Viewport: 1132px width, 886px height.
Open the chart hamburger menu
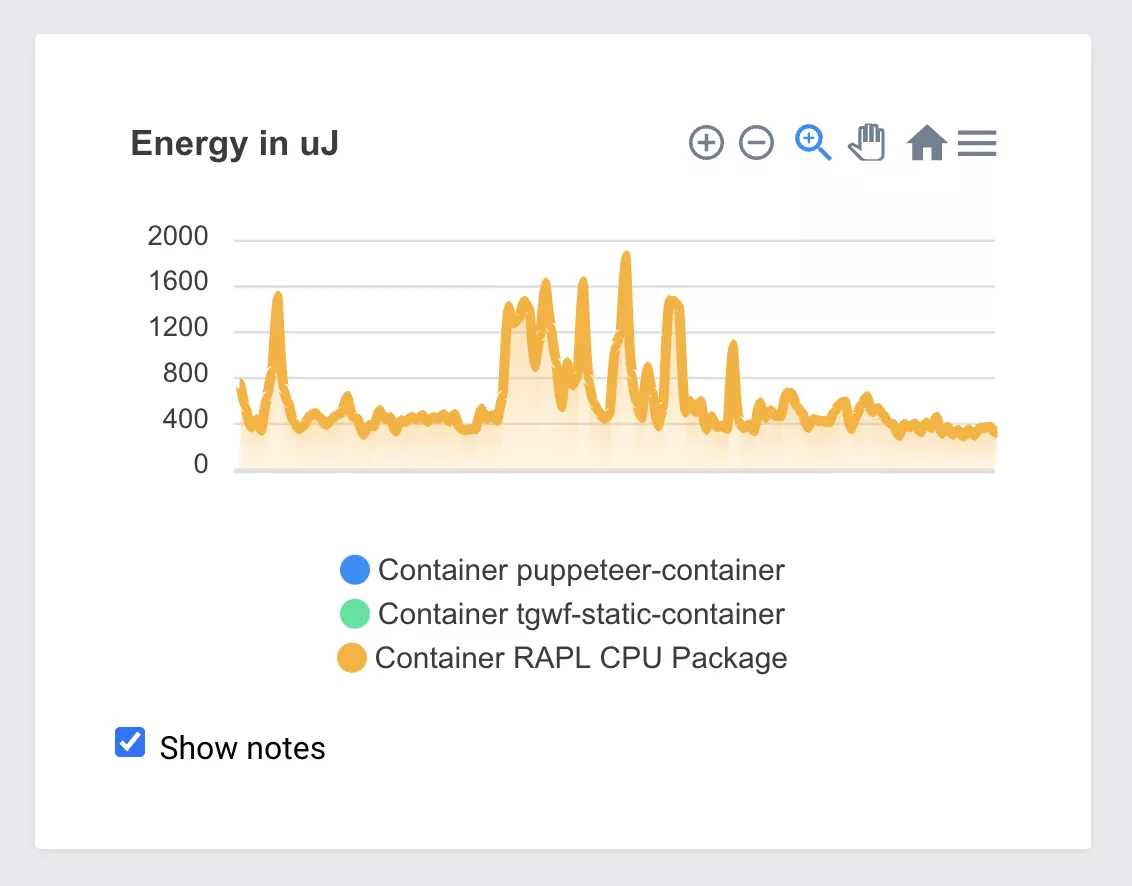point(977,143)
